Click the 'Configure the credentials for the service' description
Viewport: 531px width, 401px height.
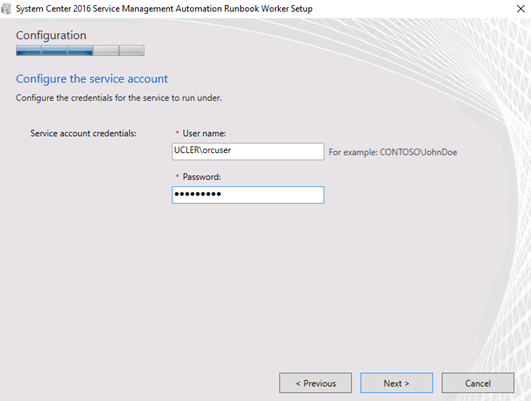[119, 98]
